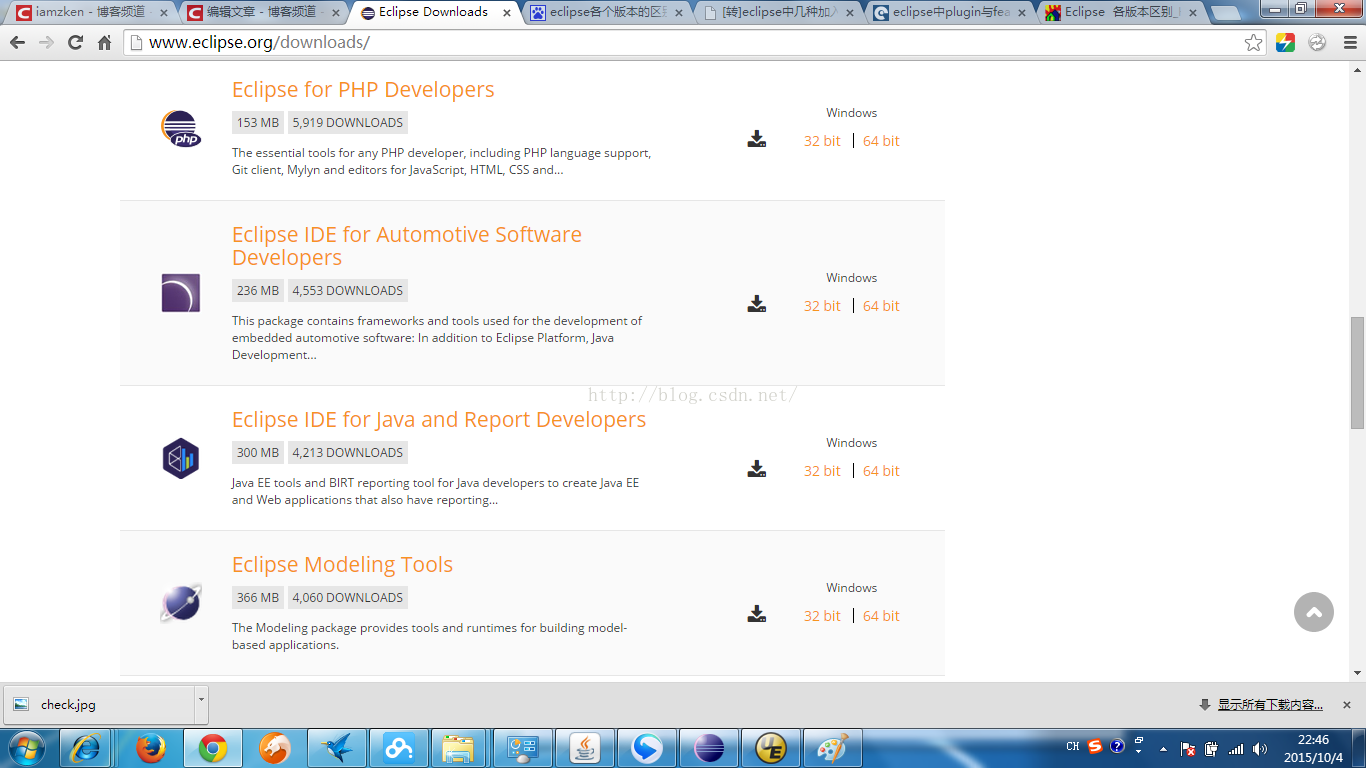Click the 5,919 DOWNLOADS badge
Viewport: 1366px width, 768px height.
coord(348,123)
